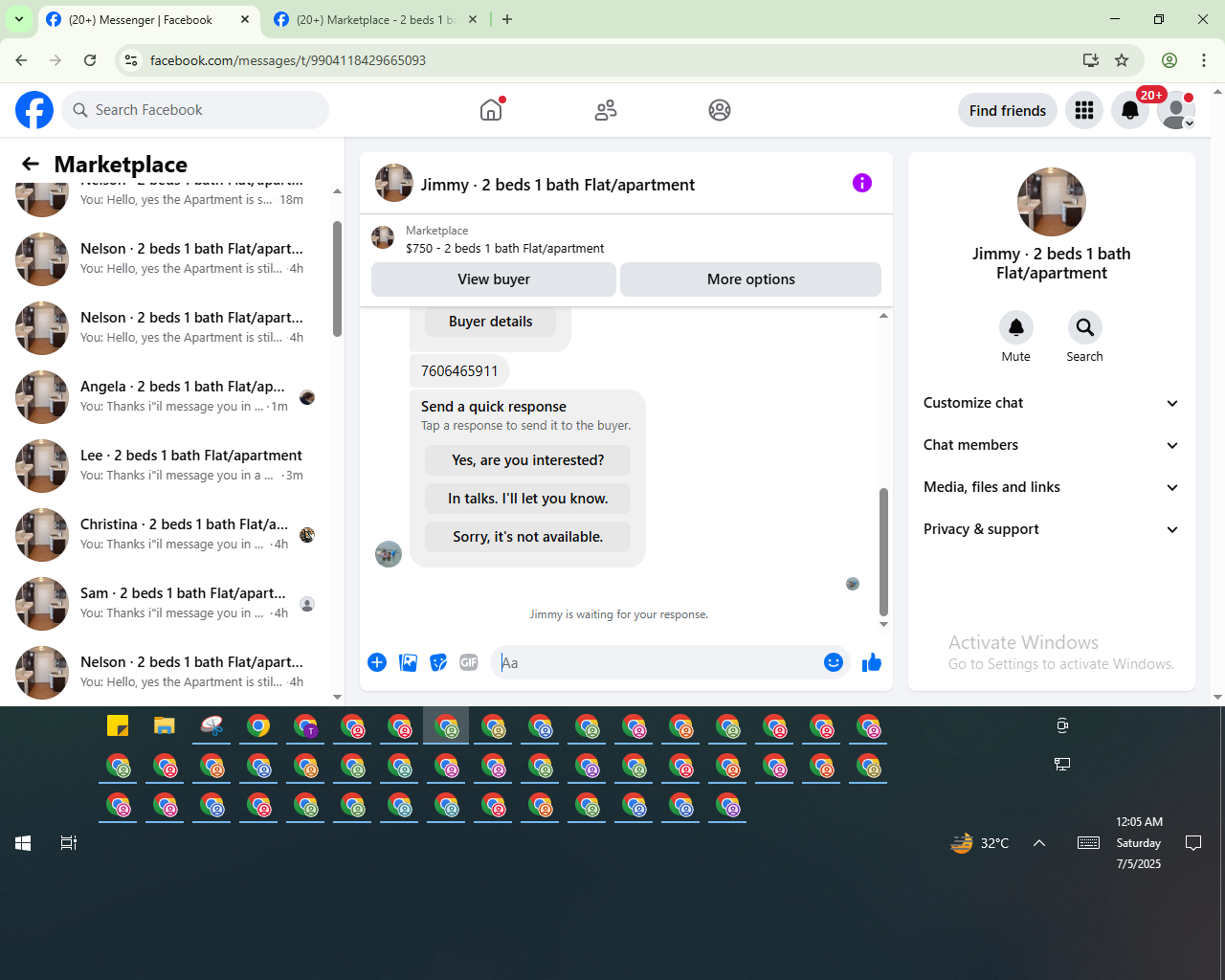This screenshot has height=980, width=1225.
Task: Go to the Home feed icon
Action: point(491,110)
